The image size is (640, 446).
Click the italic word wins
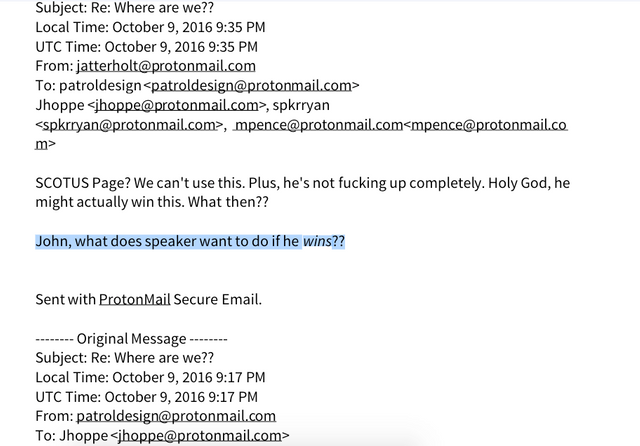pos(317,241)
